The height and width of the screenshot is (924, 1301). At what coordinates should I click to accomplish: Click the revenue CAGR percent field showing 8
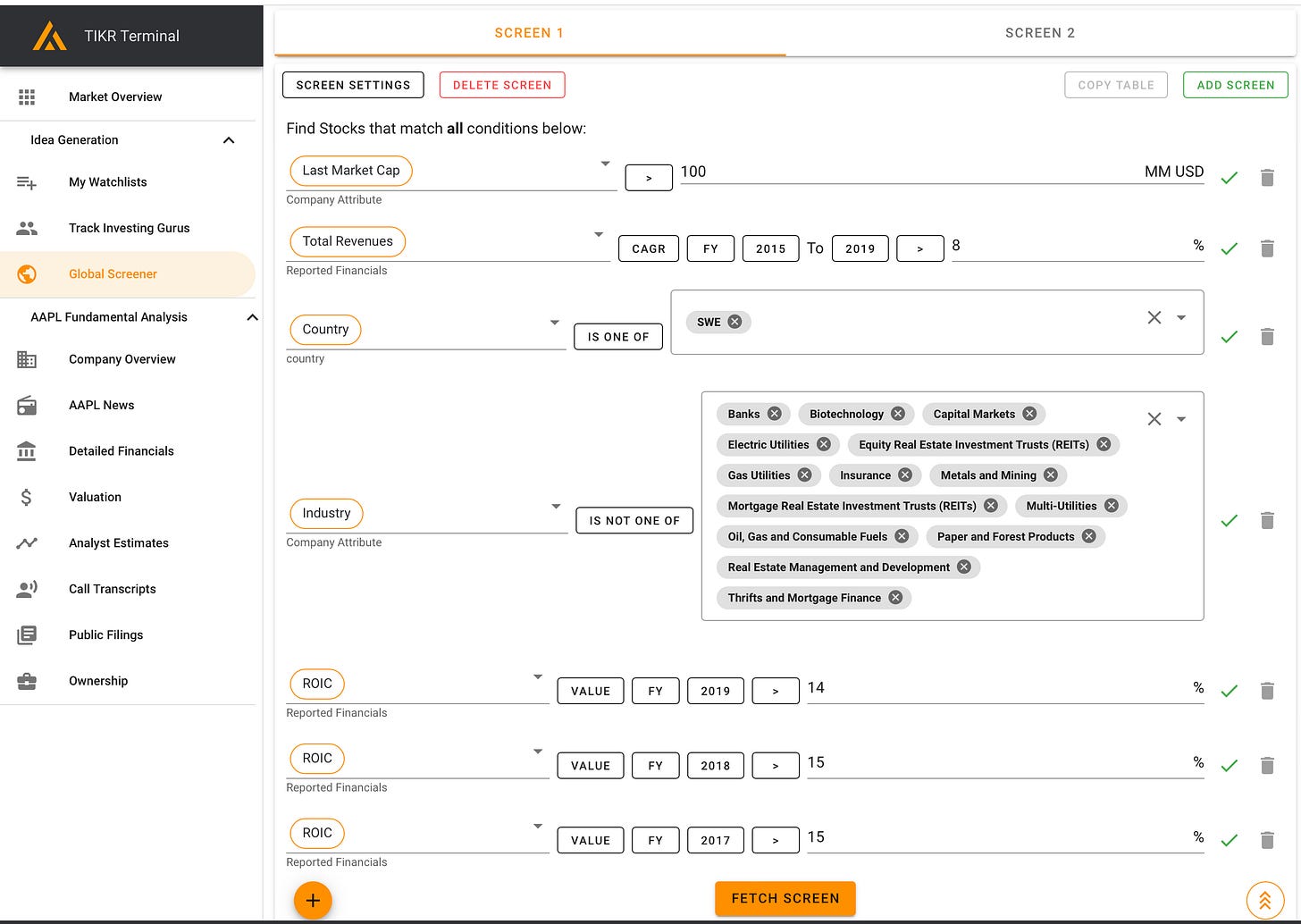1078,246
